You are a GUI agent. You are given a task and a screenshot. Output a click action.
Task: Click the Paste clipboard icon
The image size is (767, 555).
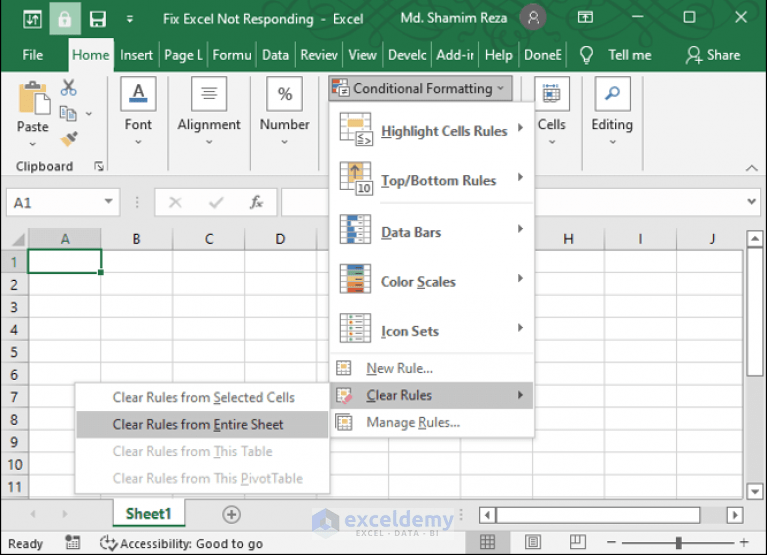click(x=33, y=98)
